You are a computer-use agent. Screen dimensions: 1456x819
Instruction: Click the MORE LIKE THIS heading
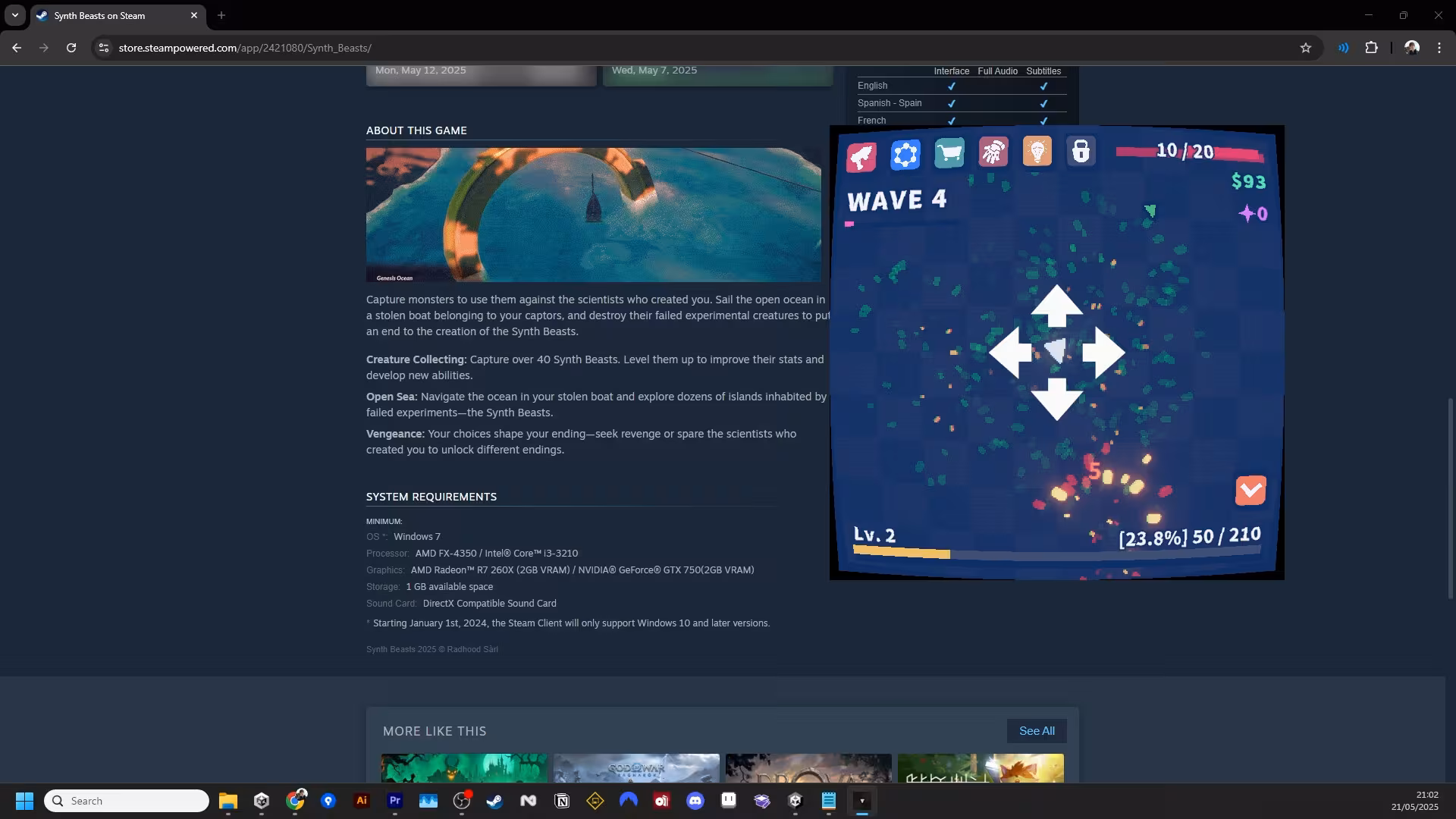435,731
